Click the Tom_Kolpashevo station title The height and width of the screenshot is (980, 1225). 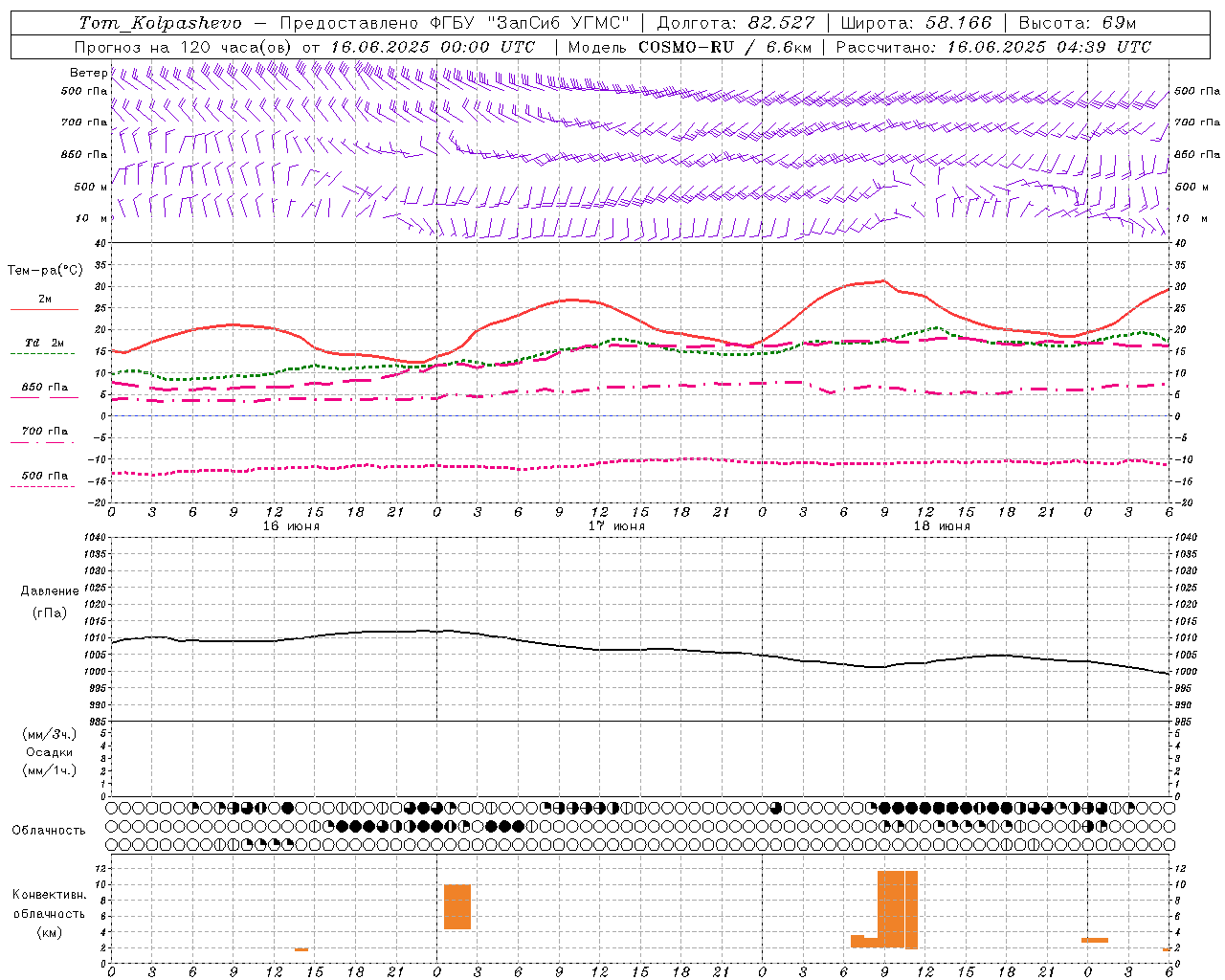(x=160, y=23)
